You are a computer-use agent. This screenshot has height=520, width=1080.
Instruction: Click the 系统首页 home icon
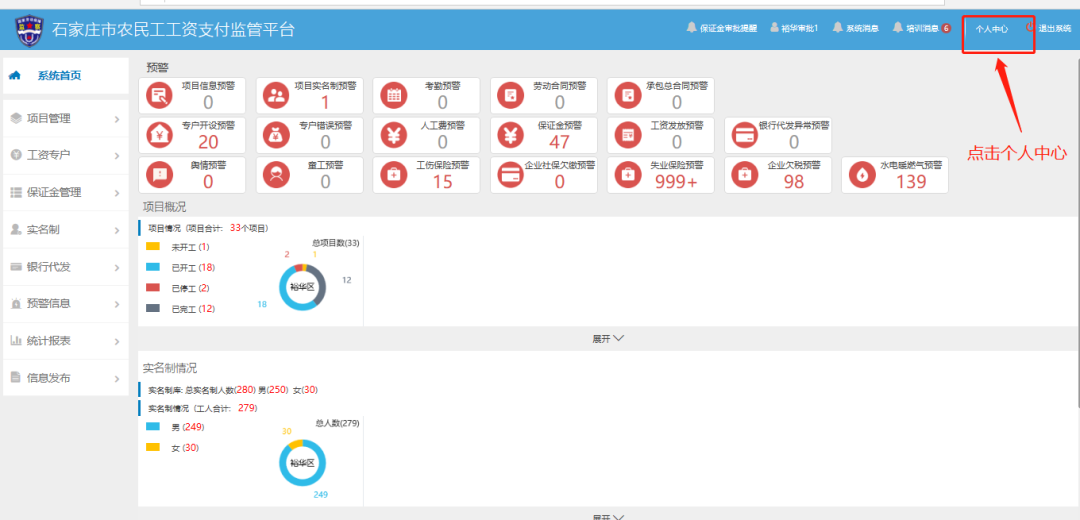click(x=14, y=76)
